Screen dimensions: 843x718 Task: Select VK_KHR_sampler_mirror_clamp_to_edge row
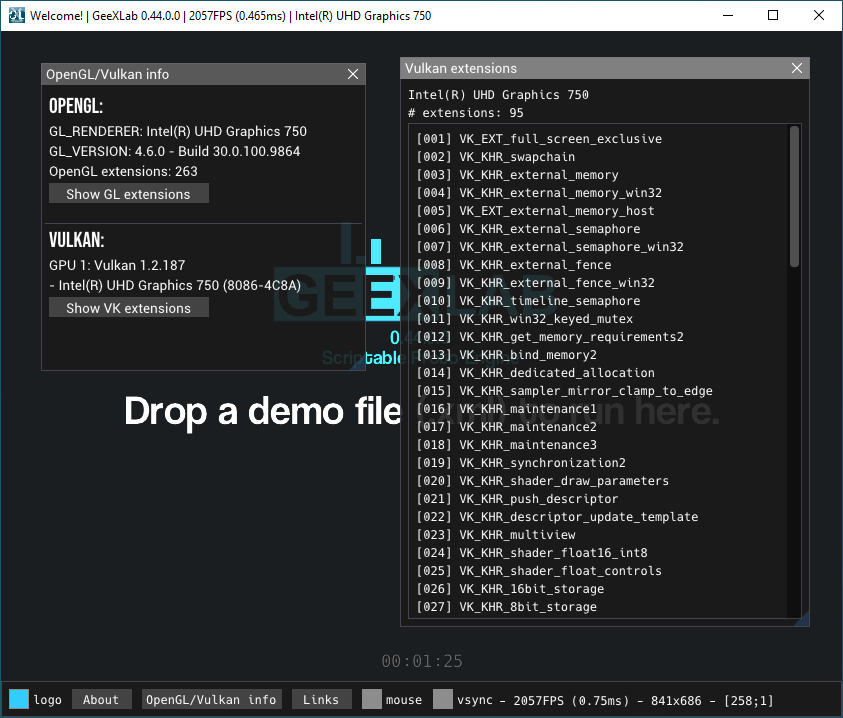pos(565,391)
